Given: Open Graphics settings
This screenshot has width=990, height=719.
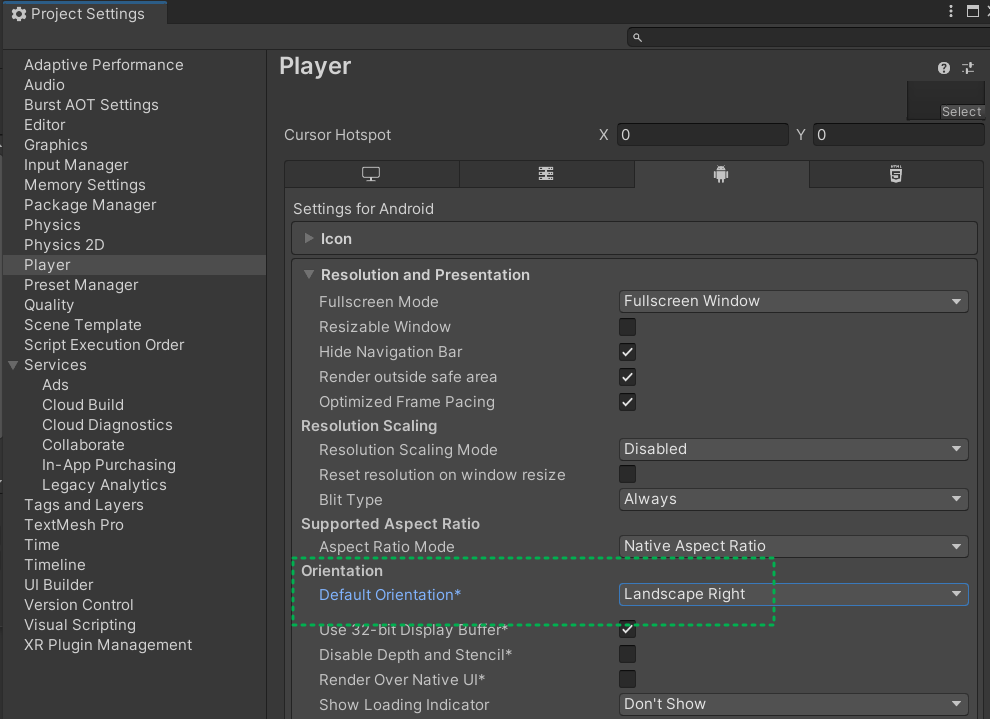Looking at the screenshot, I should [56, 145].
